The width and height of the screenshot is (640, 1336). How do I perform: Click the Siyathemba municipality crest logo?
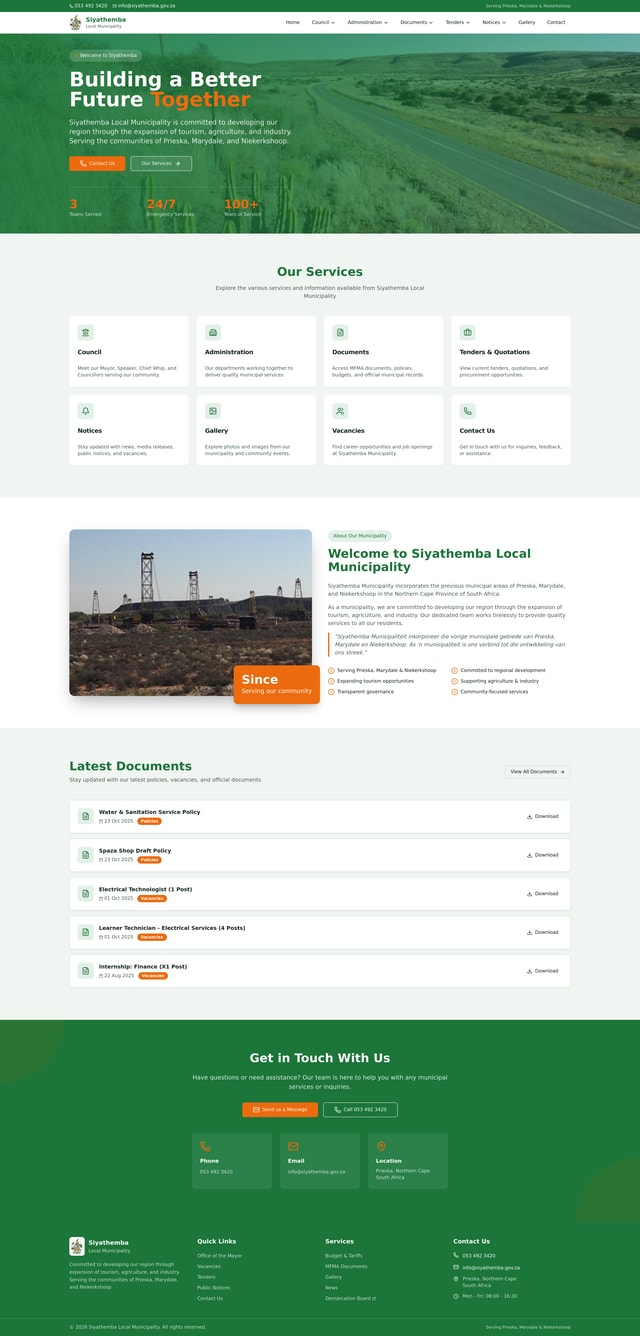76,22
